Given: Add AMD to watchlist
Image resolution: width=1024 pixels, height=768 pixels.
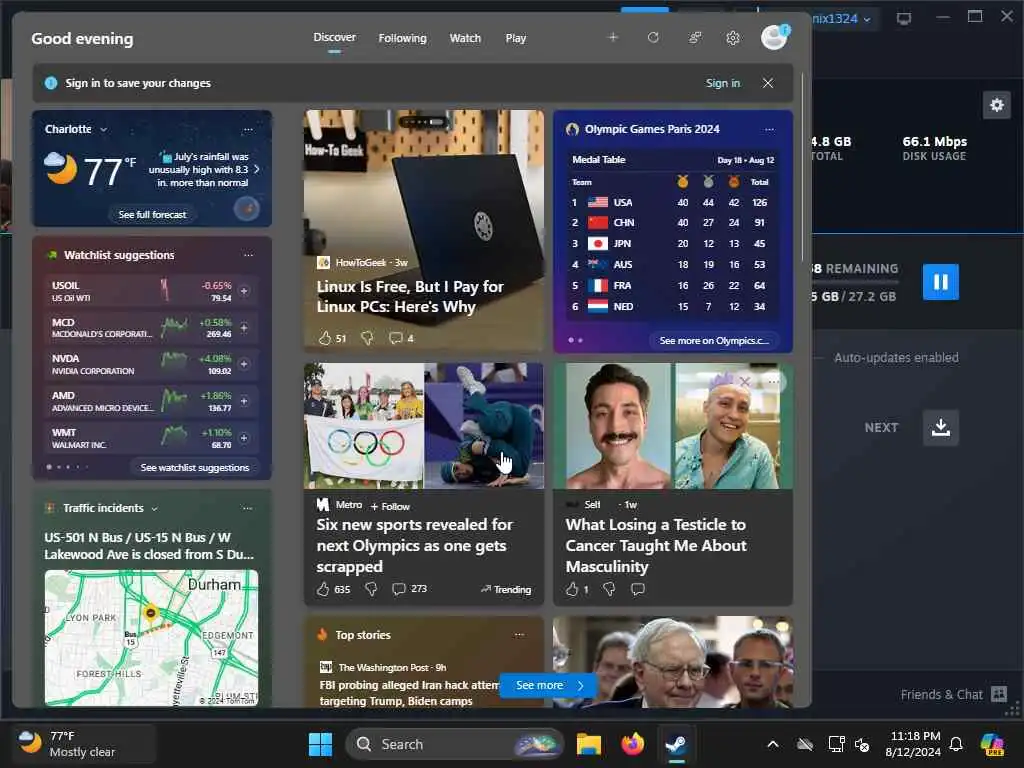Looking at the screenshot, I should [x=244, y=400].
